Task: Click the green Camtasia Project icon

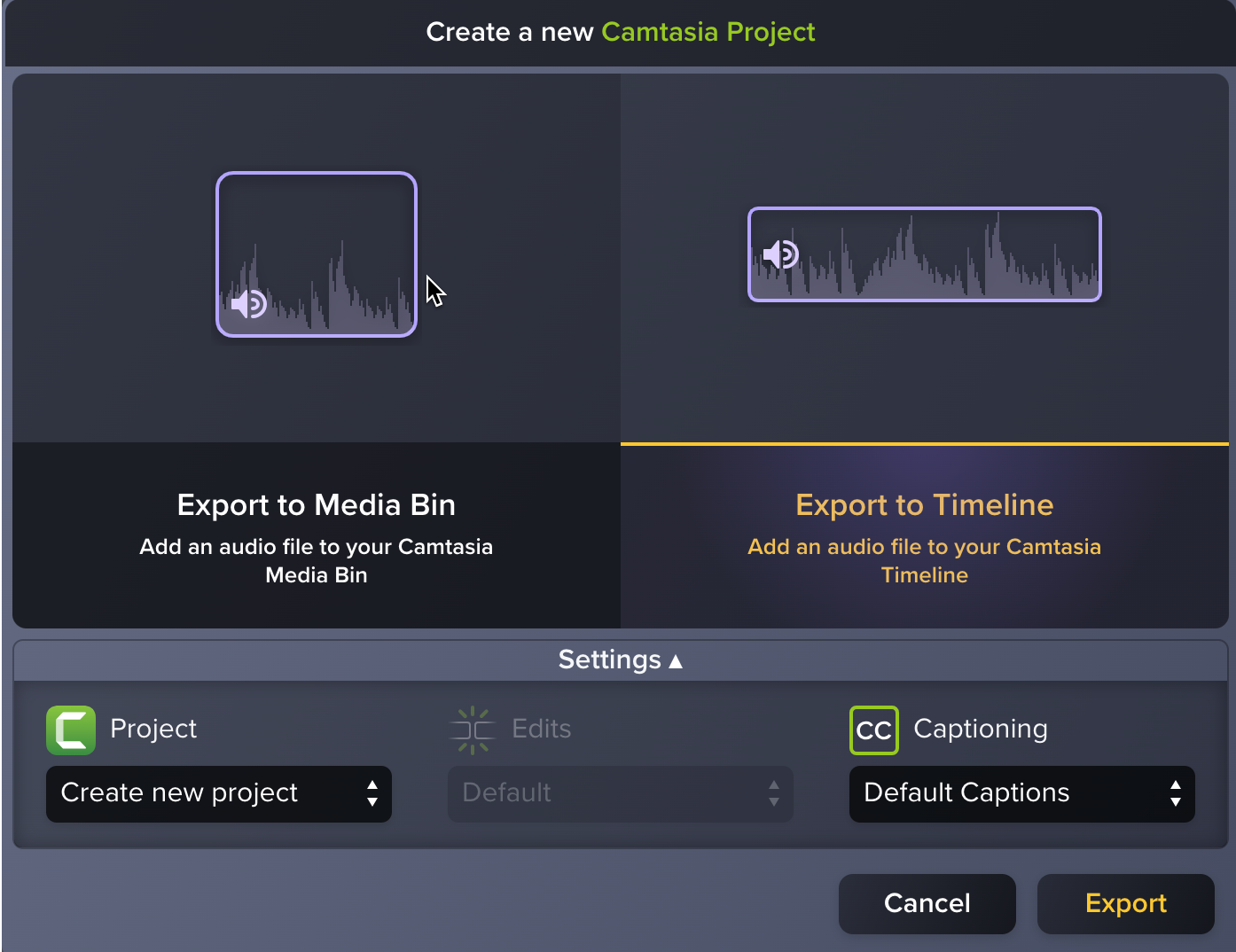Action: pyautogui.click(x=71, y=730)
